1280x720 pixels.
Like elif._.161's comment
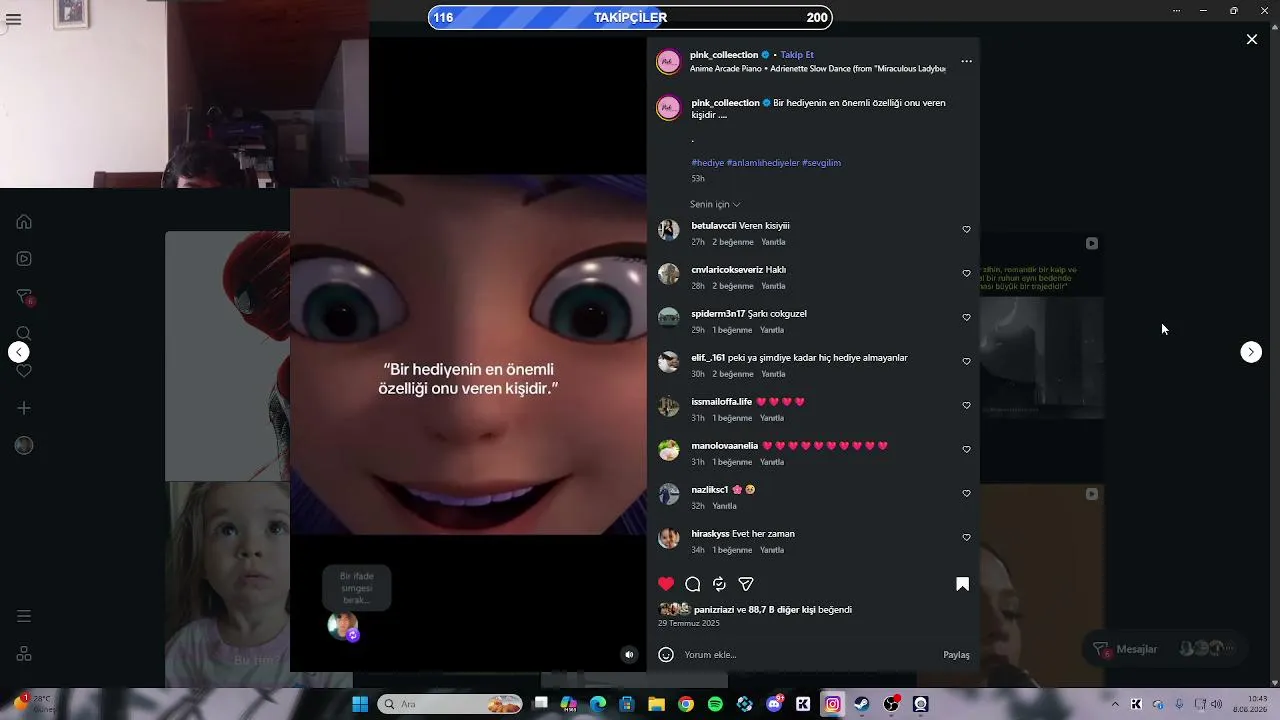[966, 362]
